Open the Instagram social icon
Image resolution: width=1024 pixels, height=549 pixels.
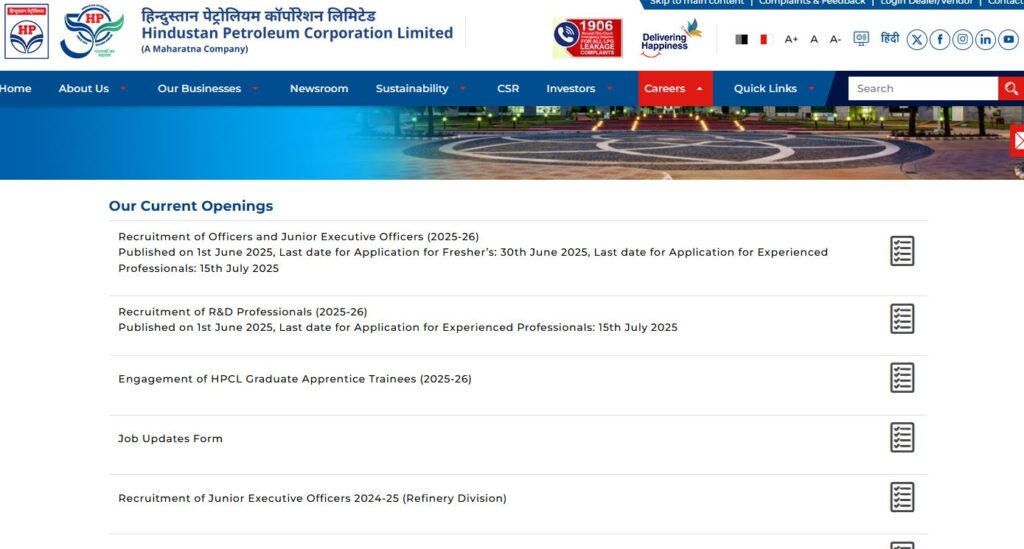tap(963, 40)
